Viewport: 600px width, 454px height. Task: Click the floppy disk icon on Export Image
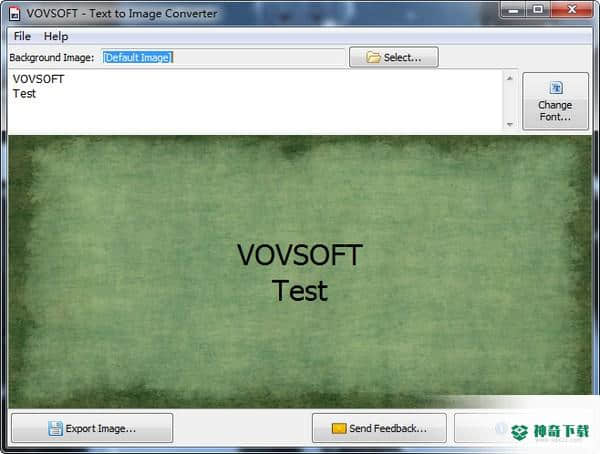tap(55, 428)
